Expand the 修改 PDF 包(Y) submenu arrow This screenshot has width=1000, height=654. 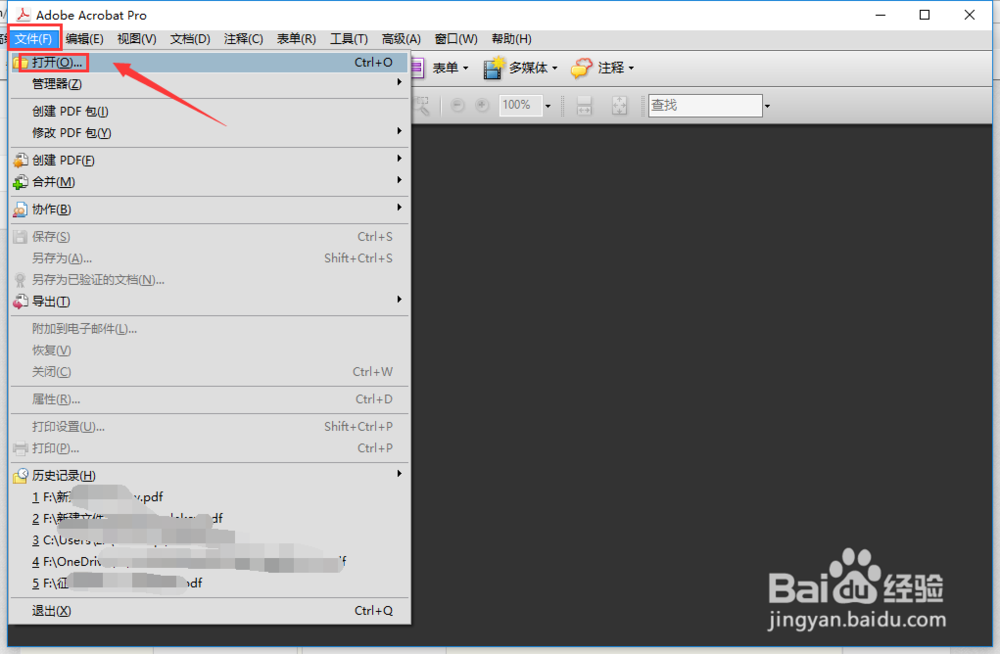[399, 131]
